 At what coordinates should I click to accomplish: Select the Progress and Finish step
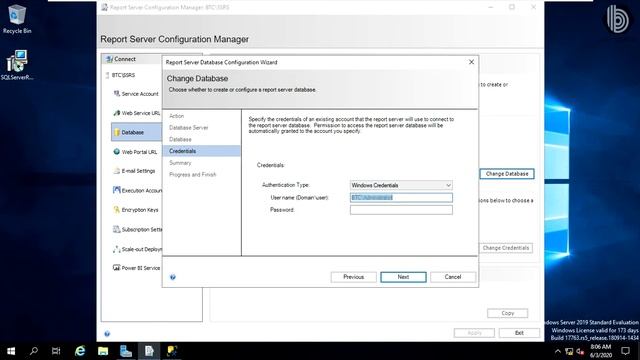coord(193,175)
